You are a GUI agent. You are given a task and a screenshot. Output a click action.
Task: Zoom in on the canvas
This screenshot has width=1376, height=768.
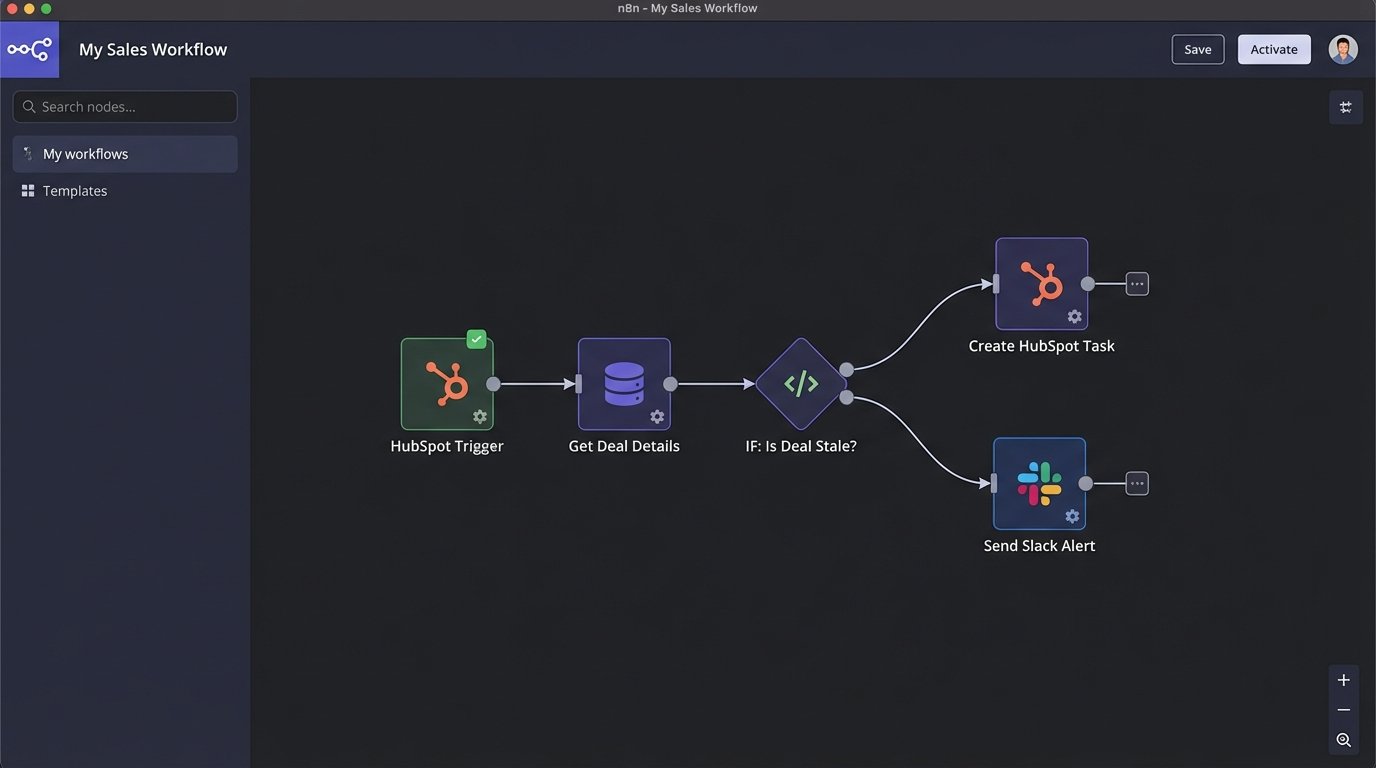point(1343,679)
